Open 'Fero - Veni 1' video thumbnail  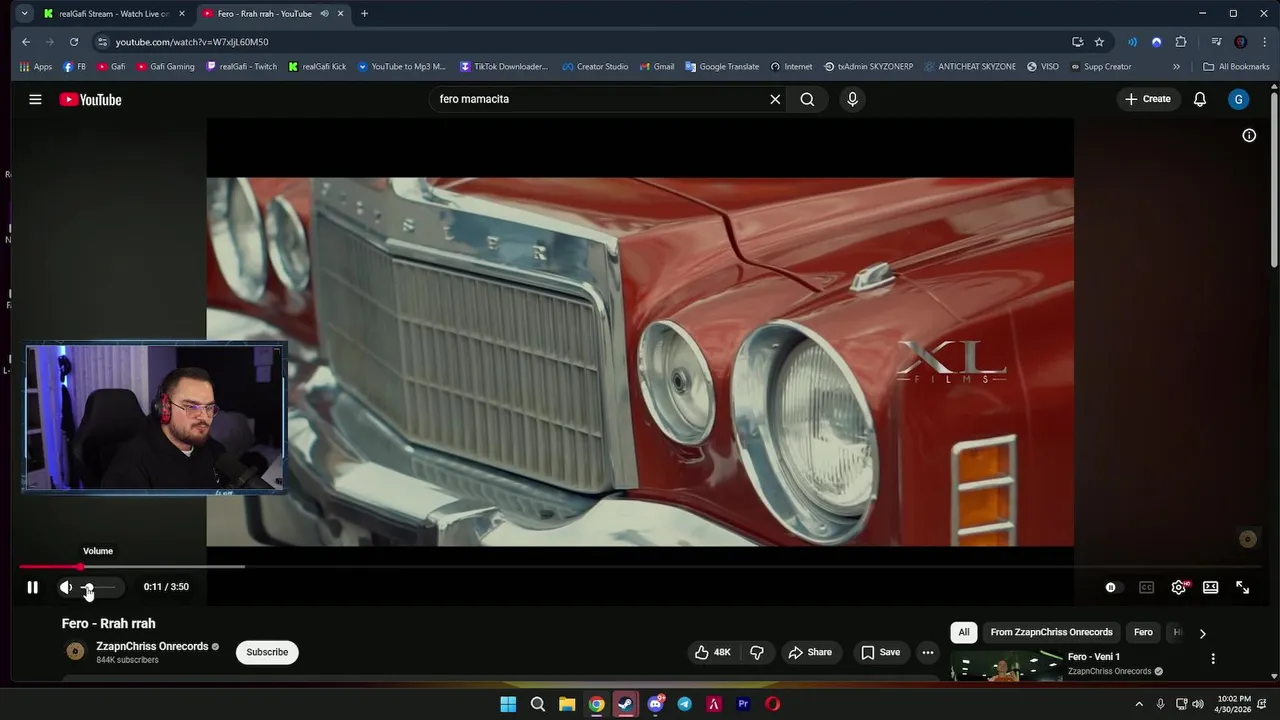pyautogui.click(x=1006, y=666)
